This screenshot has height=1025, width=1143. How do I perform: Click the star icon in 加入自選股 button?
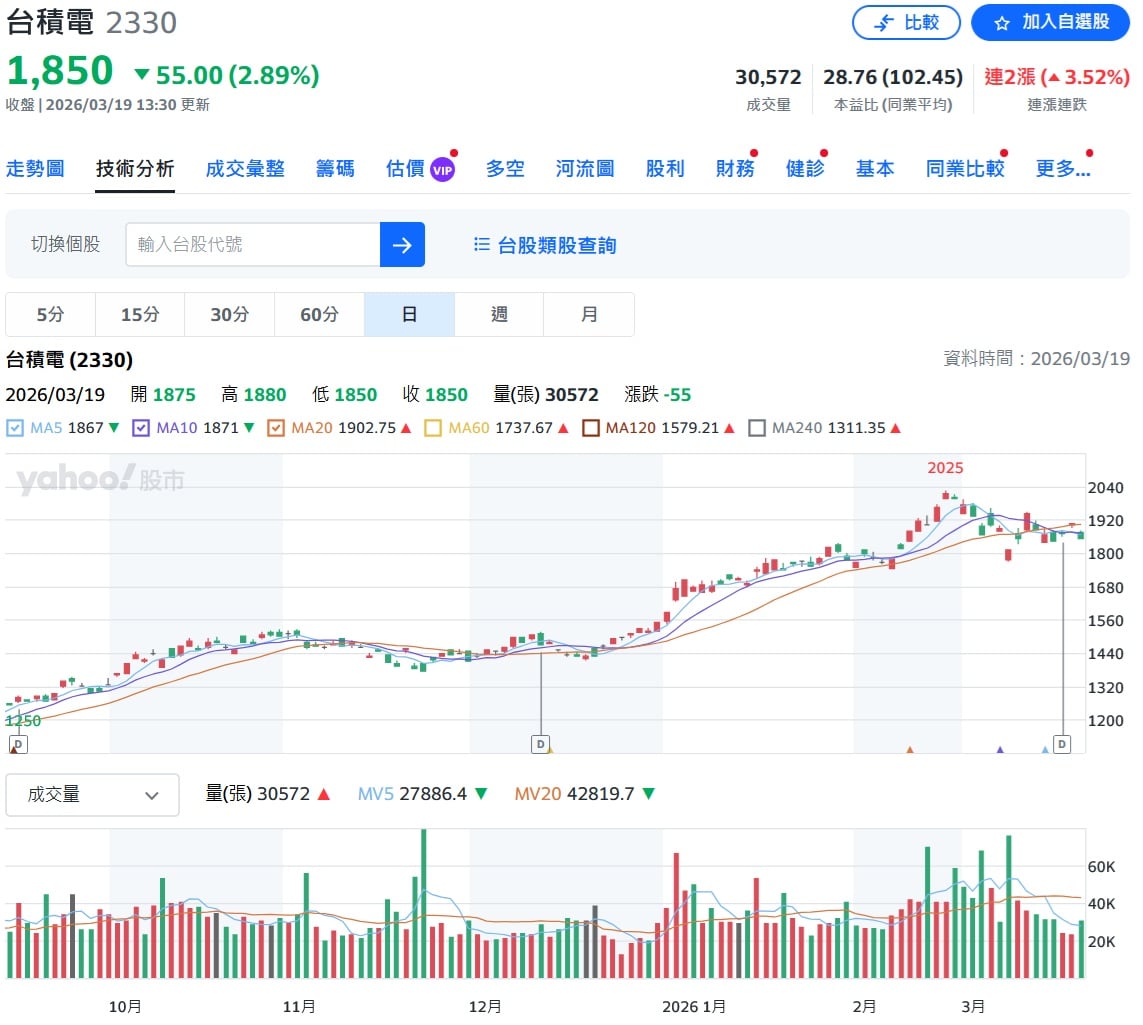click(1001, 23)
